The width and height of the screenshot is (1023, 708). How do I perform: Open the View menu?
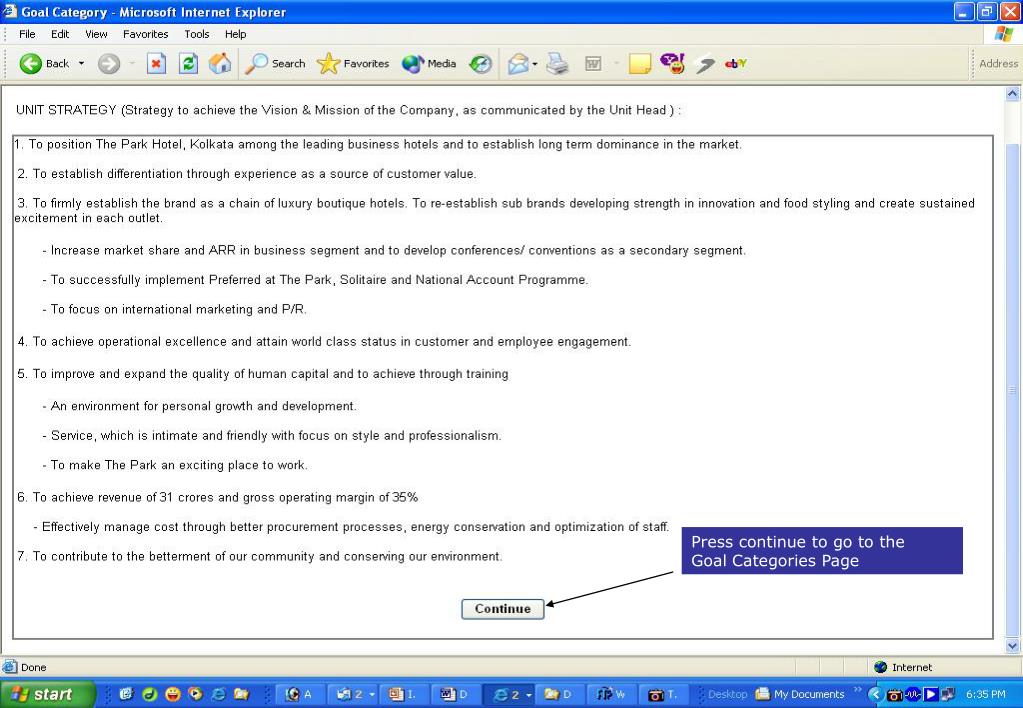coord(97,34)
